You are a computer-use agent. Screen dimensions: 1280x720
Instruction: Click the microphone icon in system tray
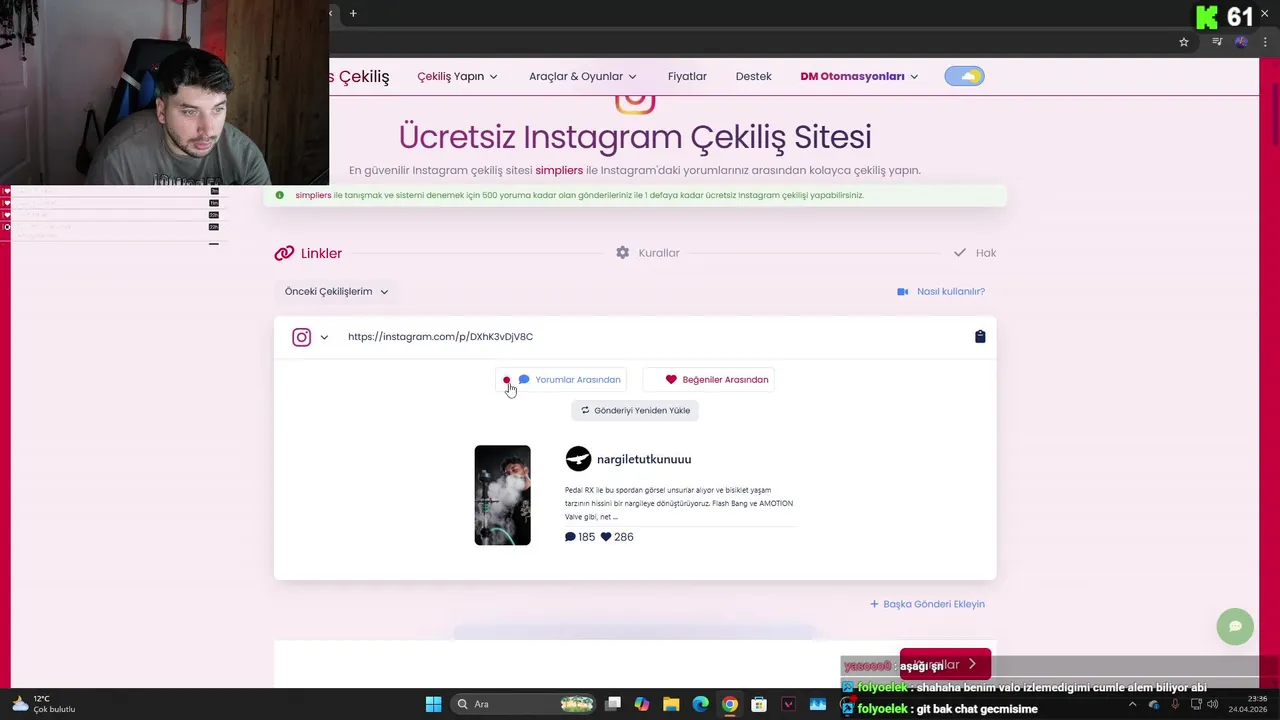[x=1175, y=704]
